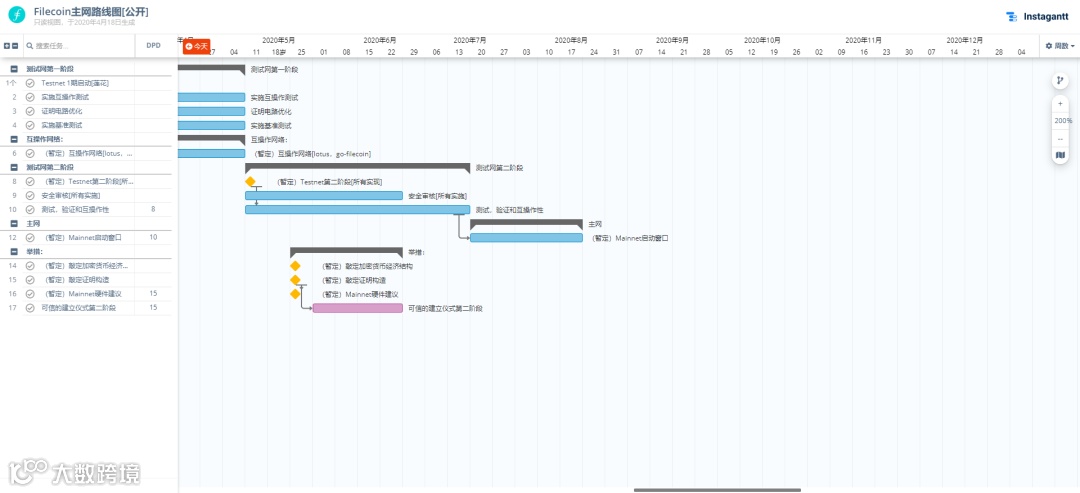1080x493 pixels.
Task: Click the 主网 gray summary bar
Action: [526, 223]
